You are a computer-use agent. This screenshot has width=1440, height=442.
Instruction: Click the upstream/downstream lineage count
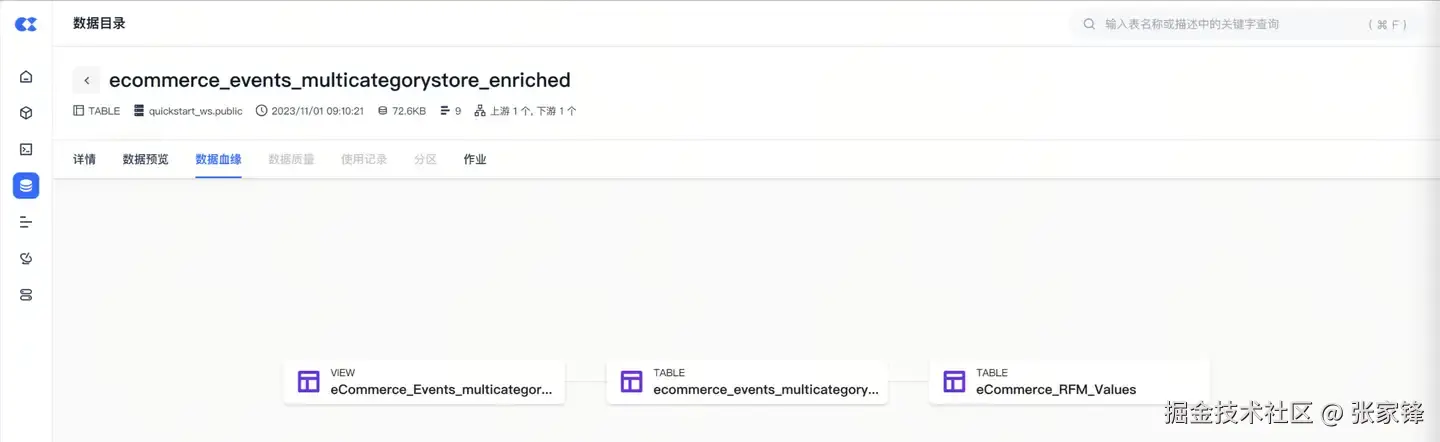[532, 111]
